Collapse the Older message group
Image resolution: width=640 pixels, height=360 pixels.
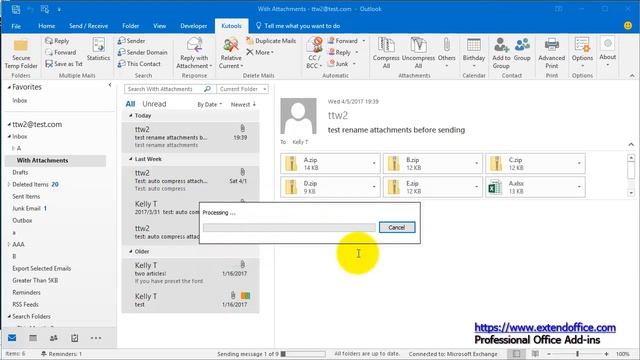[131, 251]
